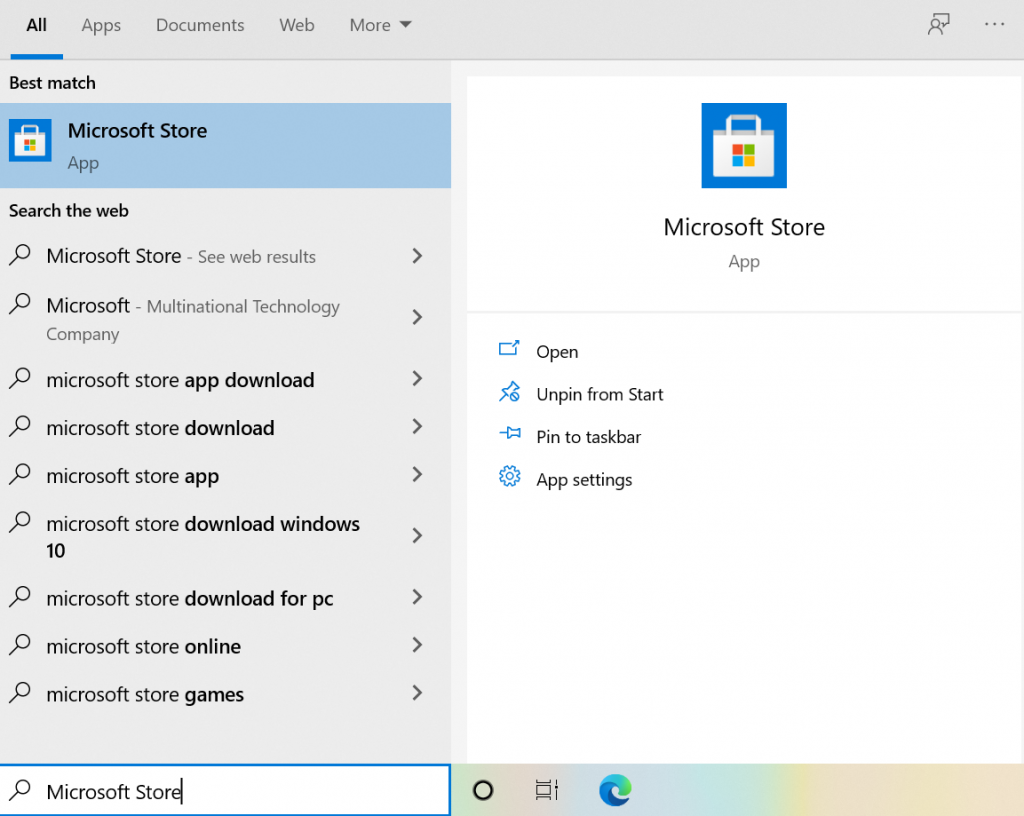Screen dimensions: 1024x816
Task: Select the Pin to taskbar icon
Action: pyautogui.click(x=510, y=436)
